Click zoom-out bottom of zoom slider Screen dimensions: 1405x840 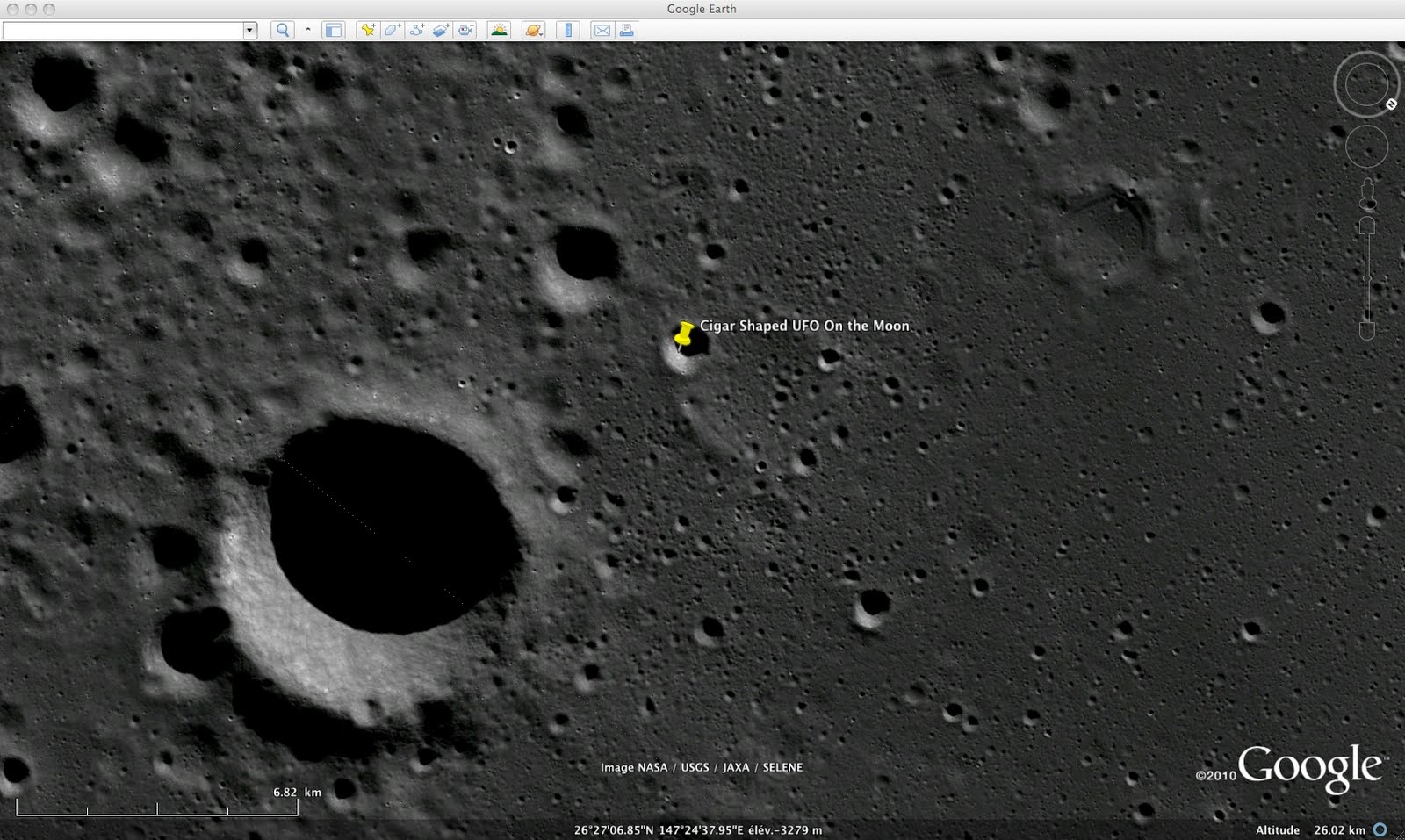[1366, 330]
